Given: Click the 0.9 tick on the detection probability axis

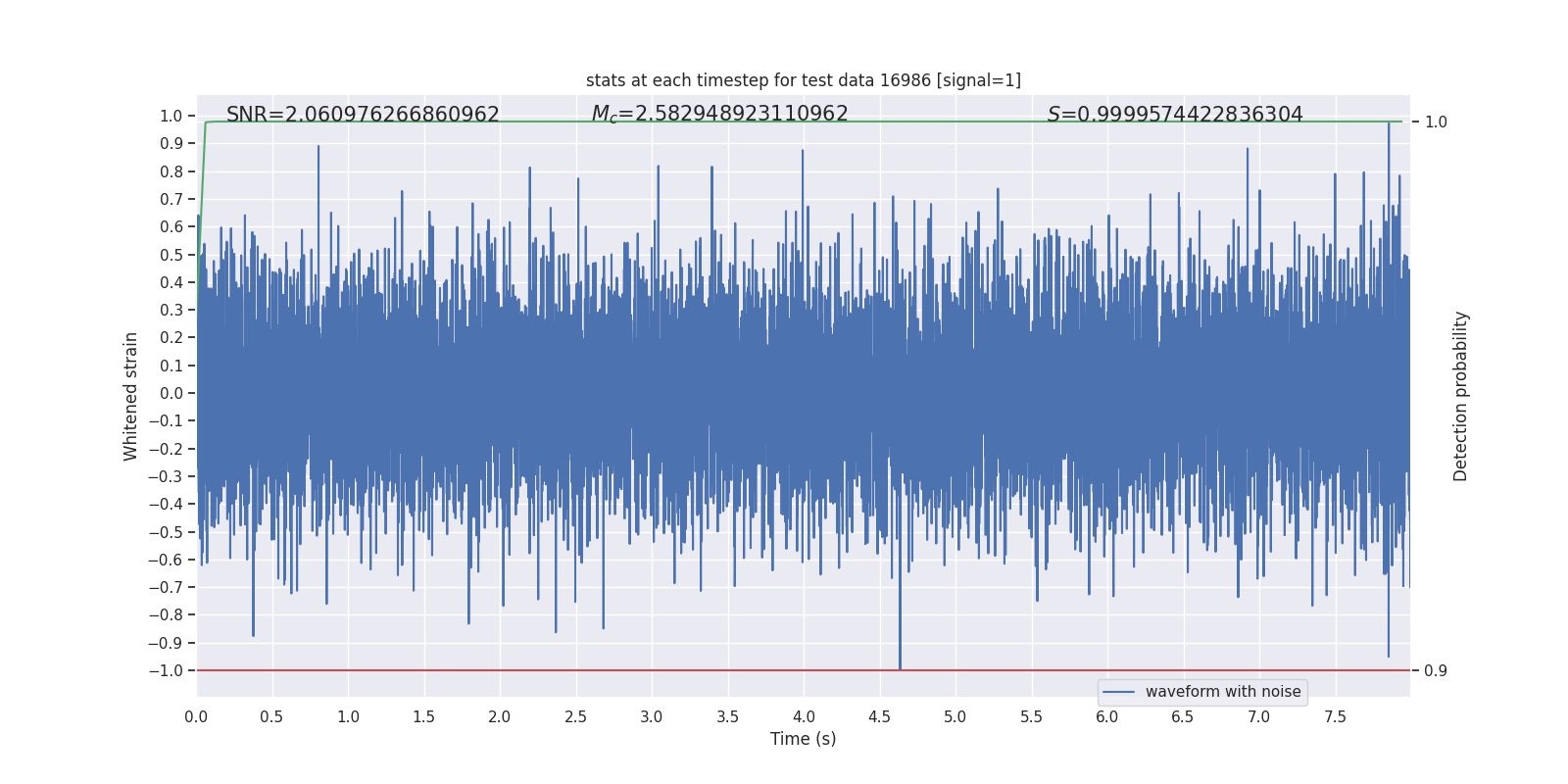Looking at the screenshot, I should point(1436,670).
